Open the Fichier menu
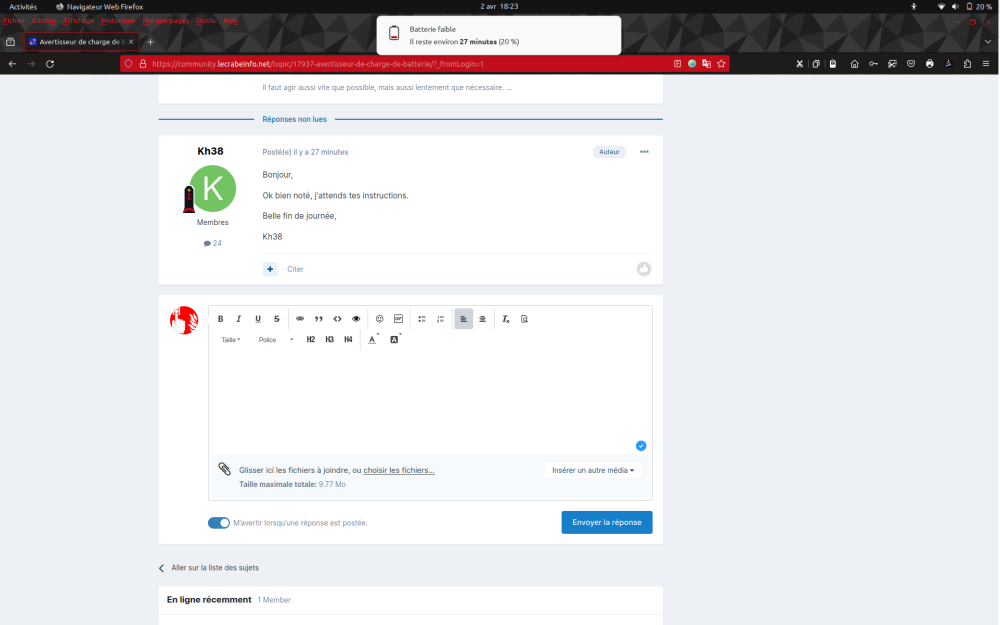The height and width of the screenshot is (625, 1000). click(x=14, y=20)
